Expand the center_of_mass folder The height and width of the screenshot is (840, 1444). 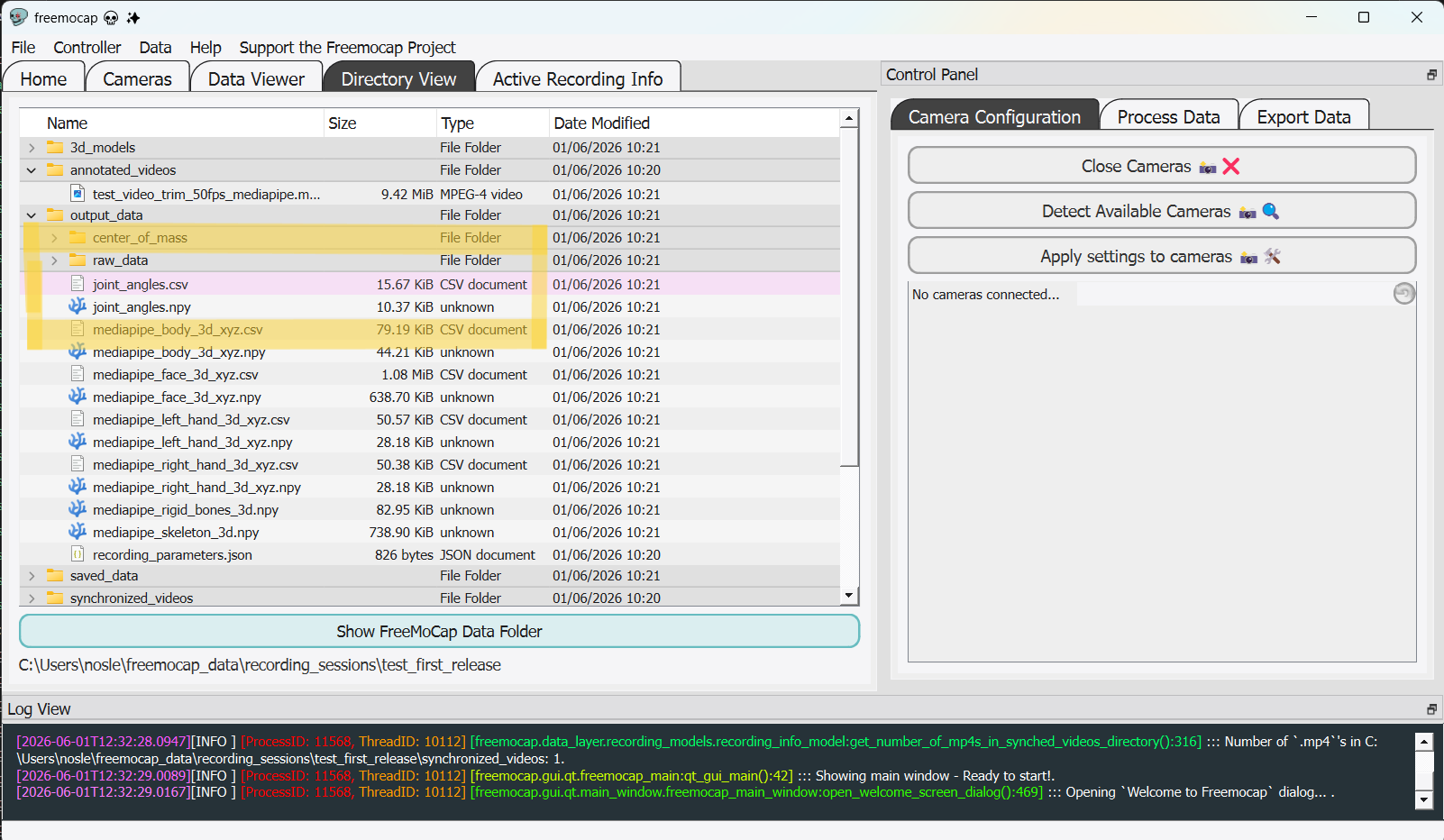pyautogui.click(x=54, y=237)
